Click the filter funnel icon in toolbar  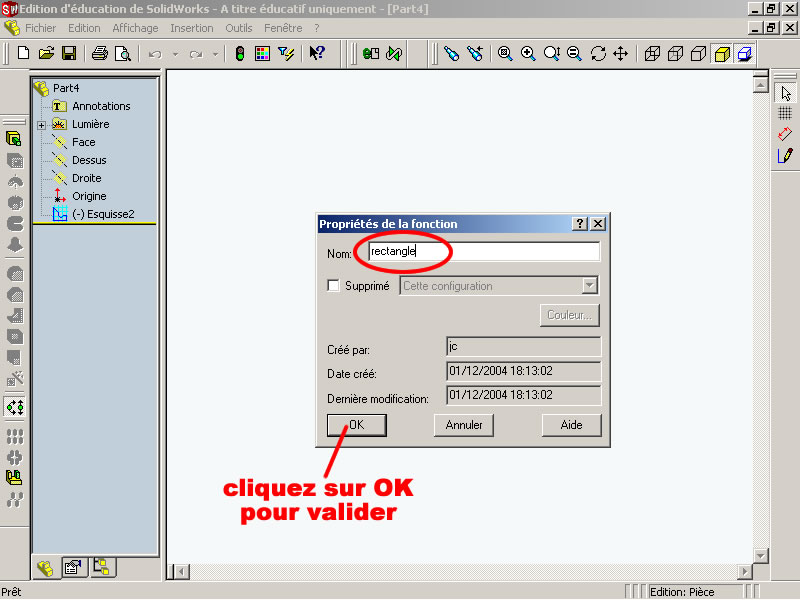tap(286, 53)
